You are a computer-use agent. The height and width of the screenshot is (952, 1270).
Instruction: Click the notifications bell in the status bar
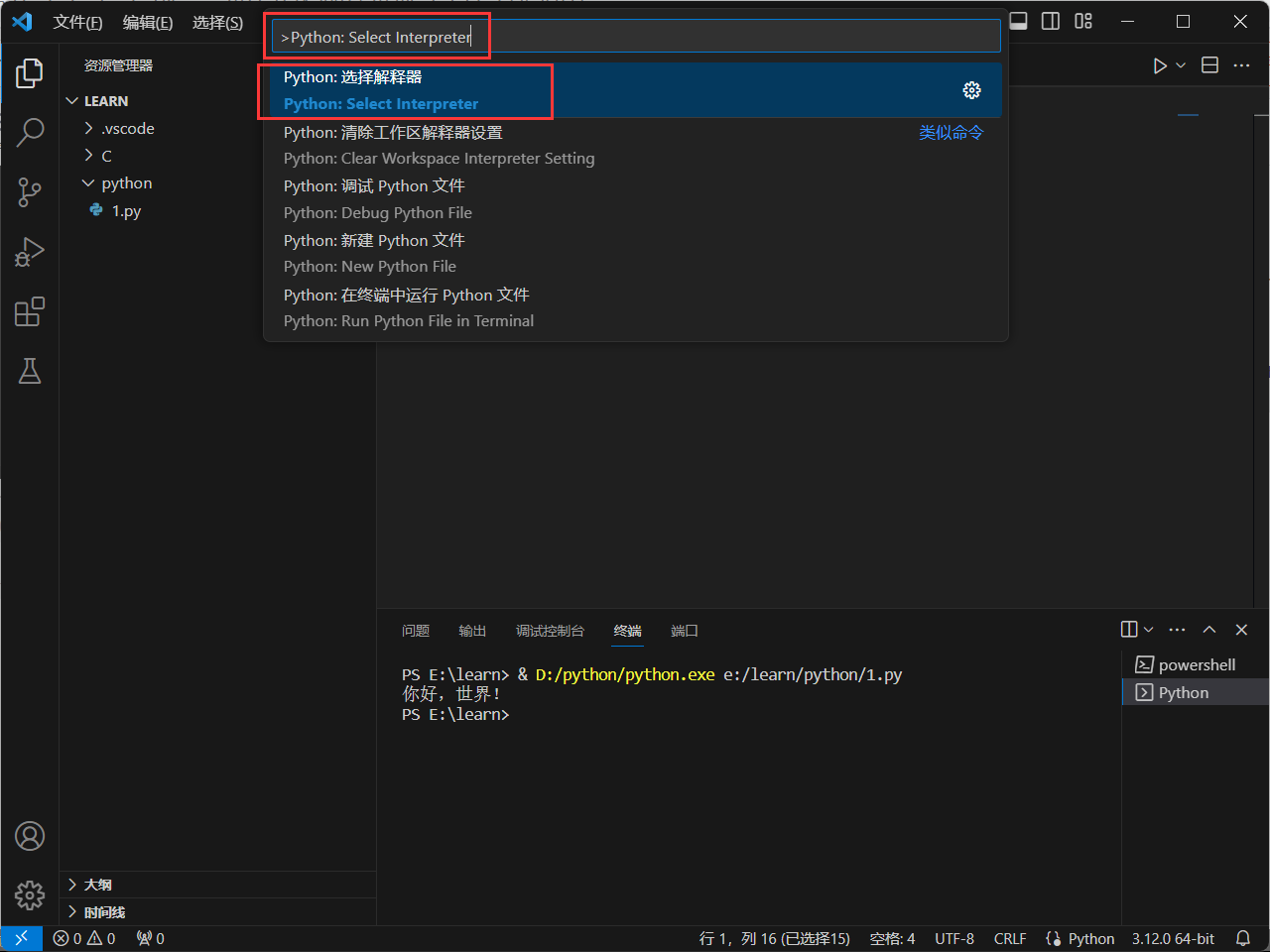(x=1243, y=938)
